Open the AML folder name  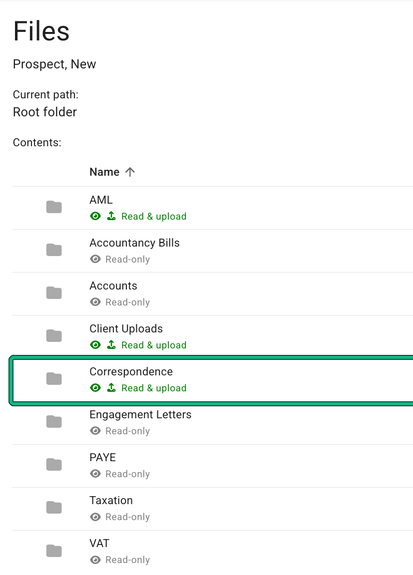coord(101,200)
